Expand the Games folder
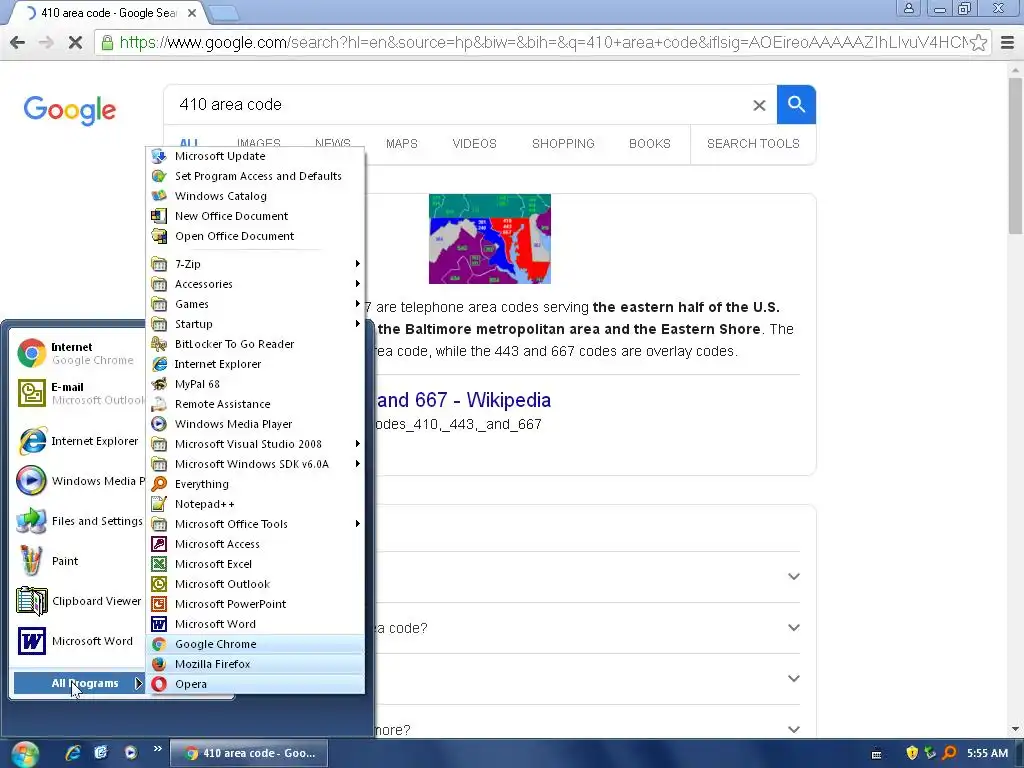 [x=255, y=304]
